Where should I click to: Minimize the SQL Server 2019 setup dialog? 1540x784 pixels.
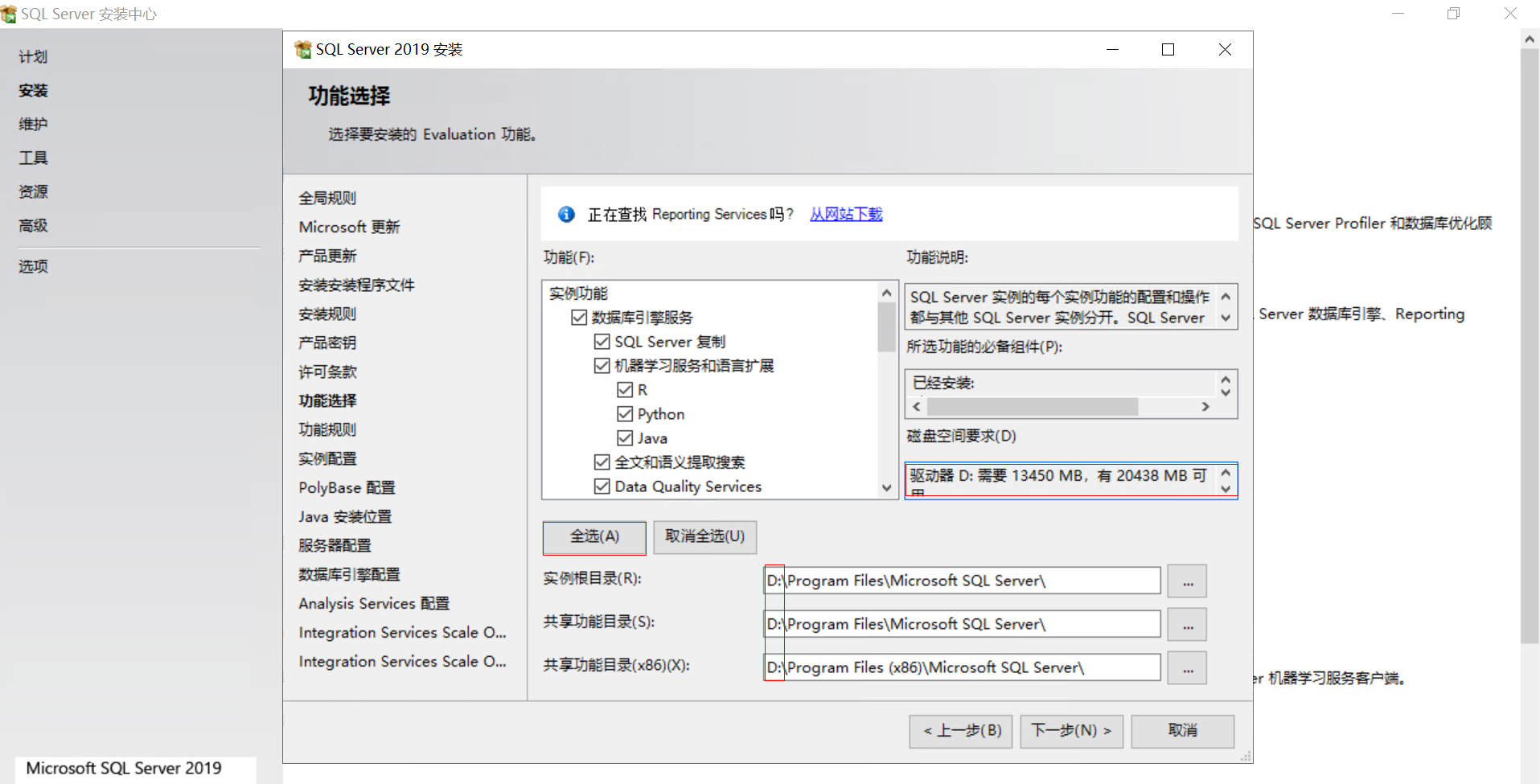1112,50
